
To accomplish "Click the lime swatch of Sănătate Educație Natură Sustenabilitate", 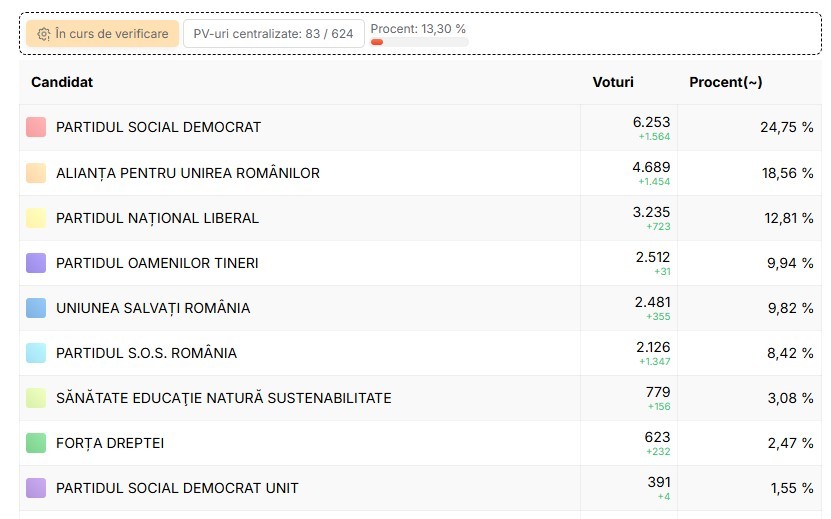I will 36,398.
